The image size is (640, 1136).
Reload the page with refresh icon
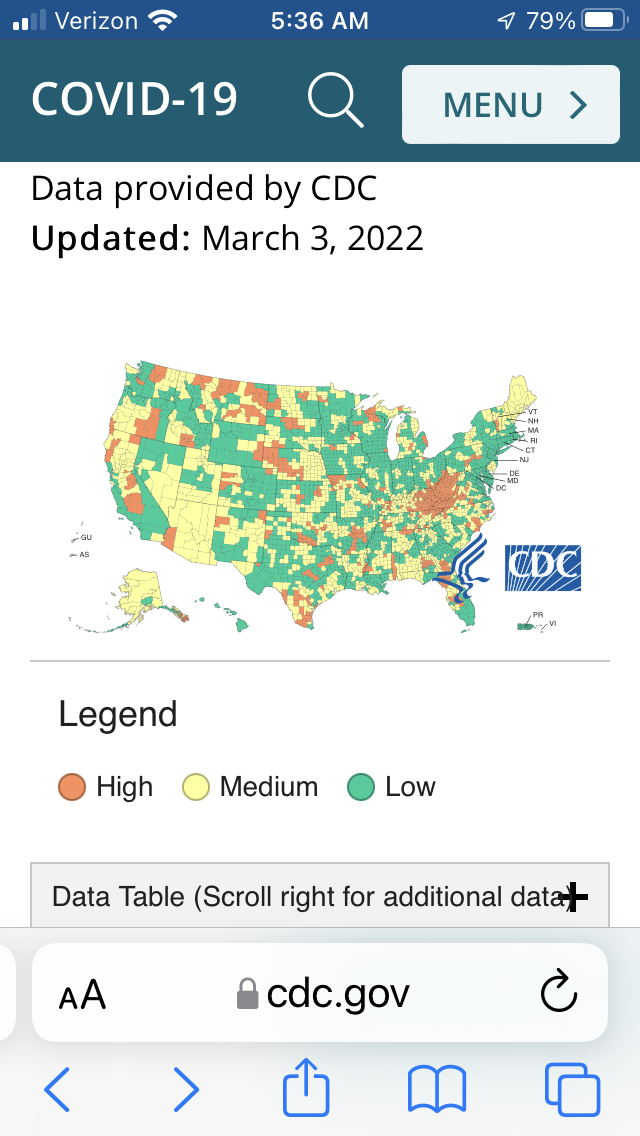(x=559, y=993)
